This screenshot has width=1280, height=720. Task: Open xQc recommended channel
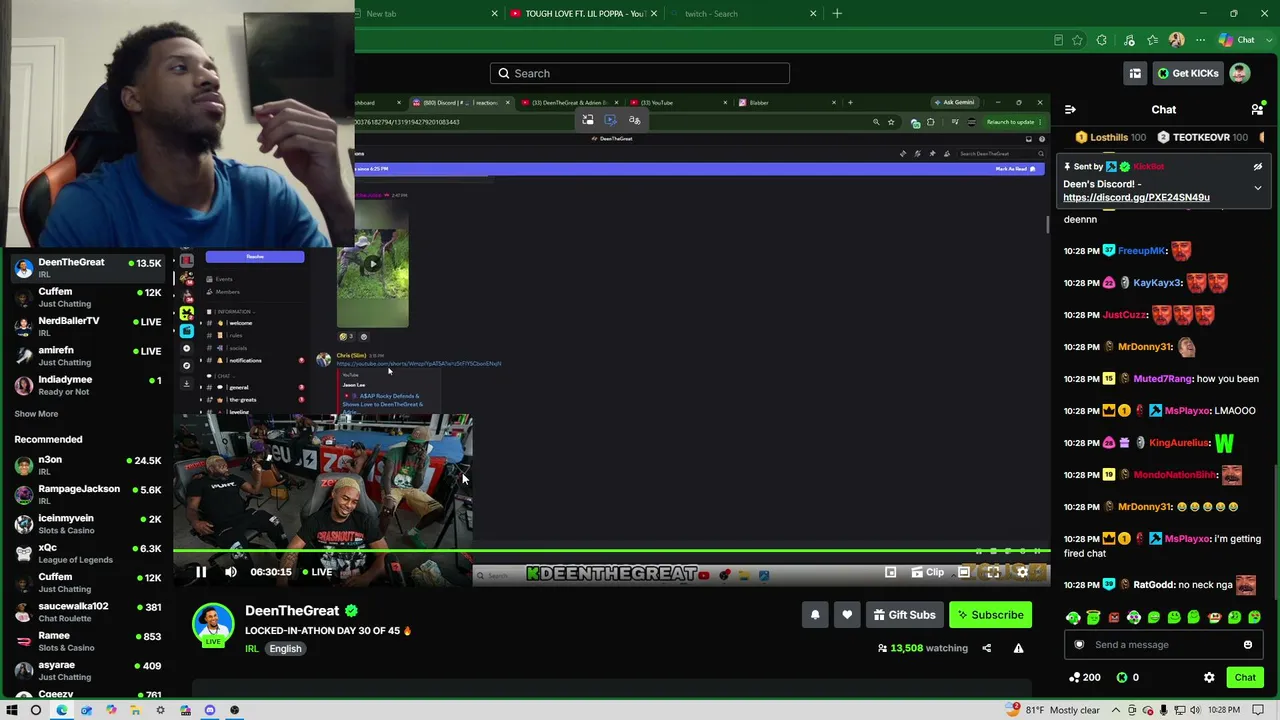87,553
